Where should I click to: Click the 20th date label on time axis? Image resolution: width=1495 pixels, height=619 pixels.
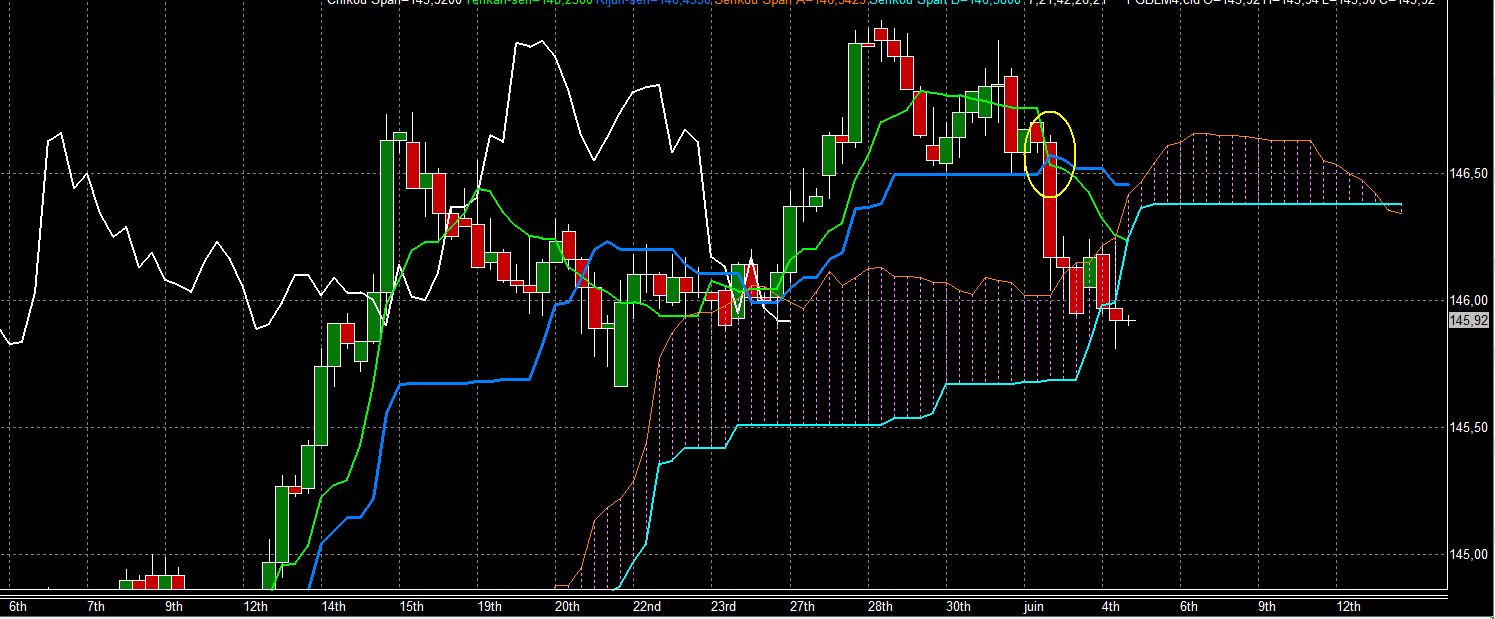point(567,607)
